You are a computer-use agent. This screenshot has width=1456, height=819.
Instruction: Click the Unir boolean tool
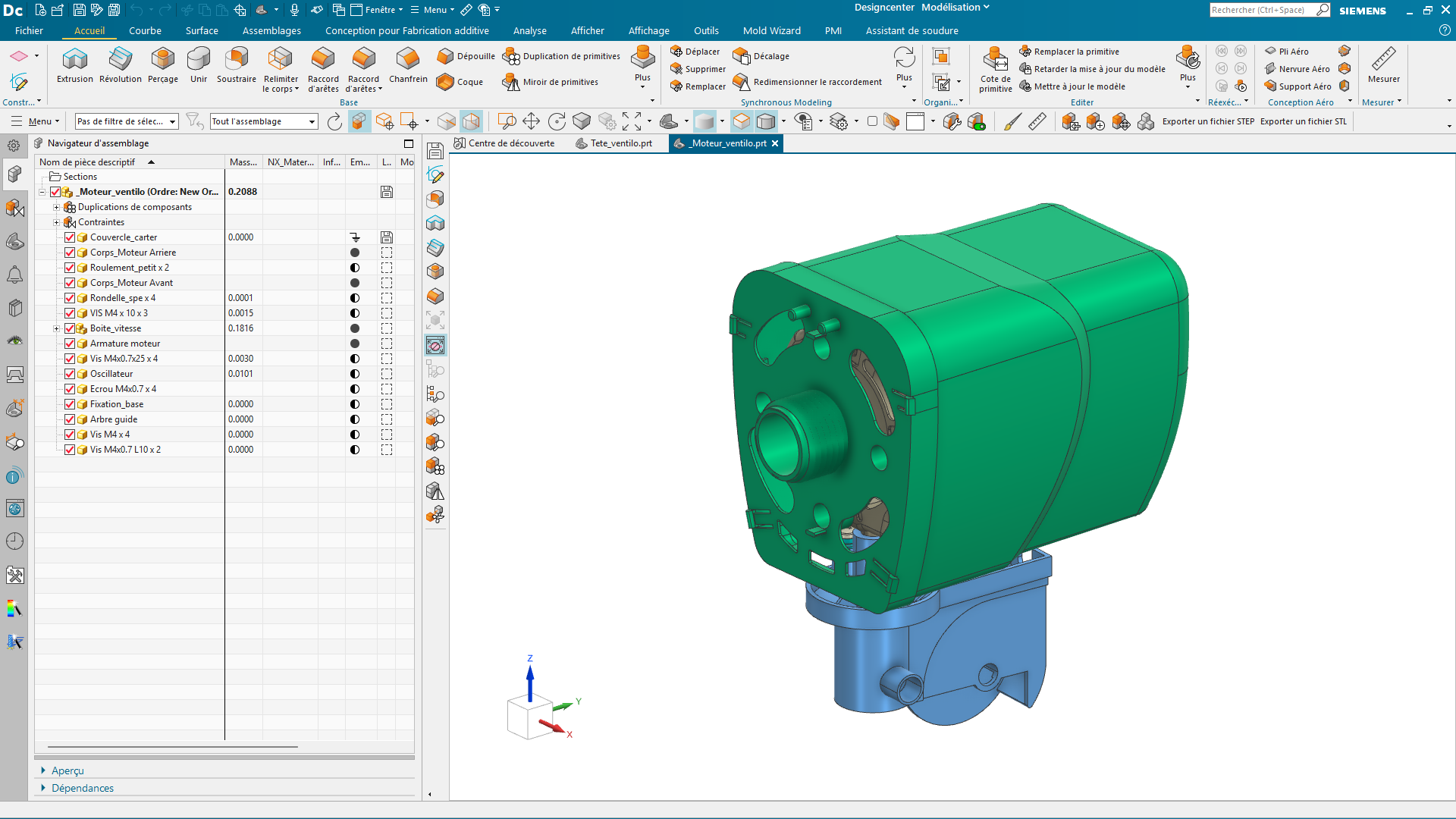coord(199,65)
